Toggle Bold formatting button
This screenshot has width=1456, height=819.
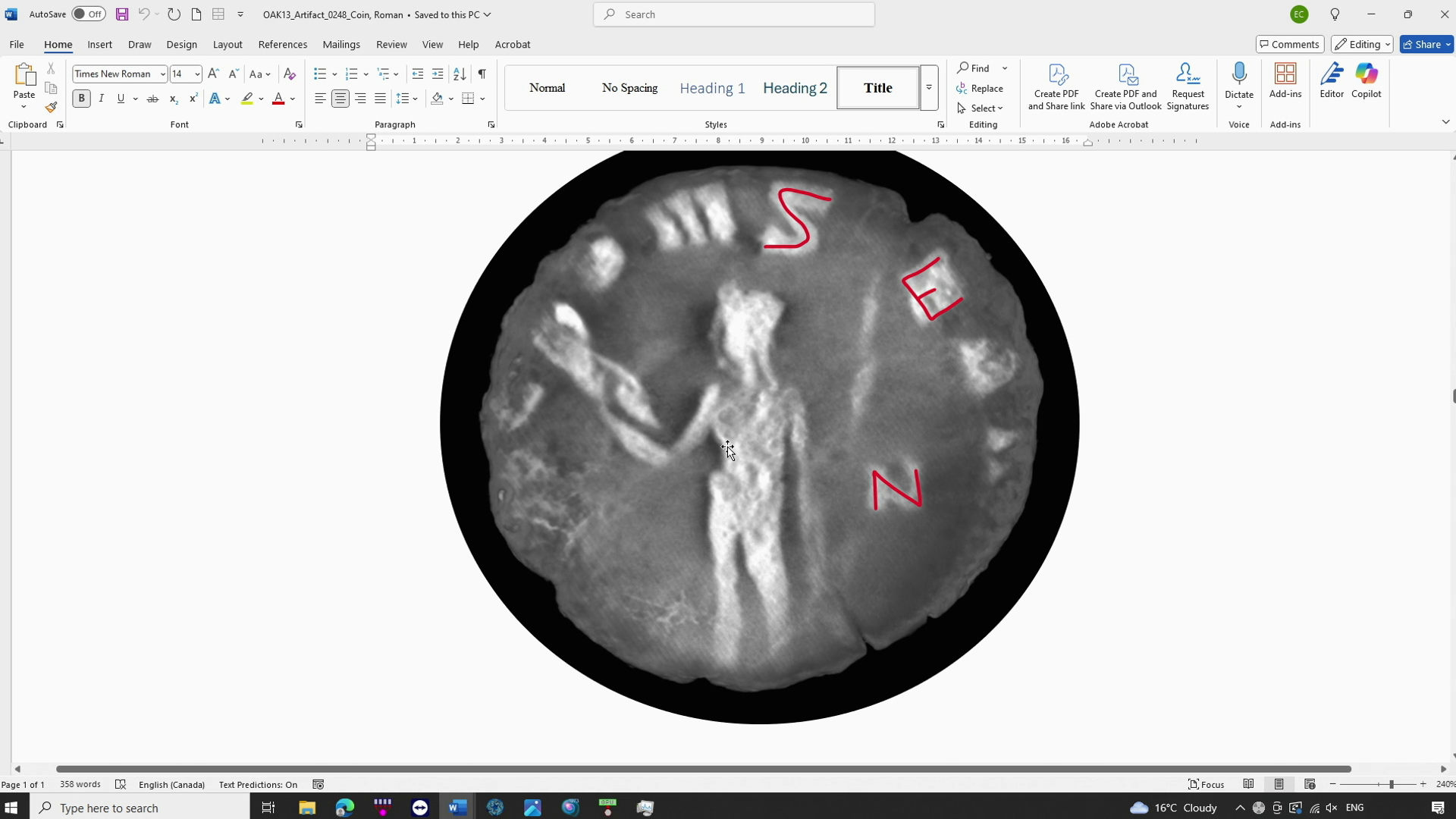81,99
